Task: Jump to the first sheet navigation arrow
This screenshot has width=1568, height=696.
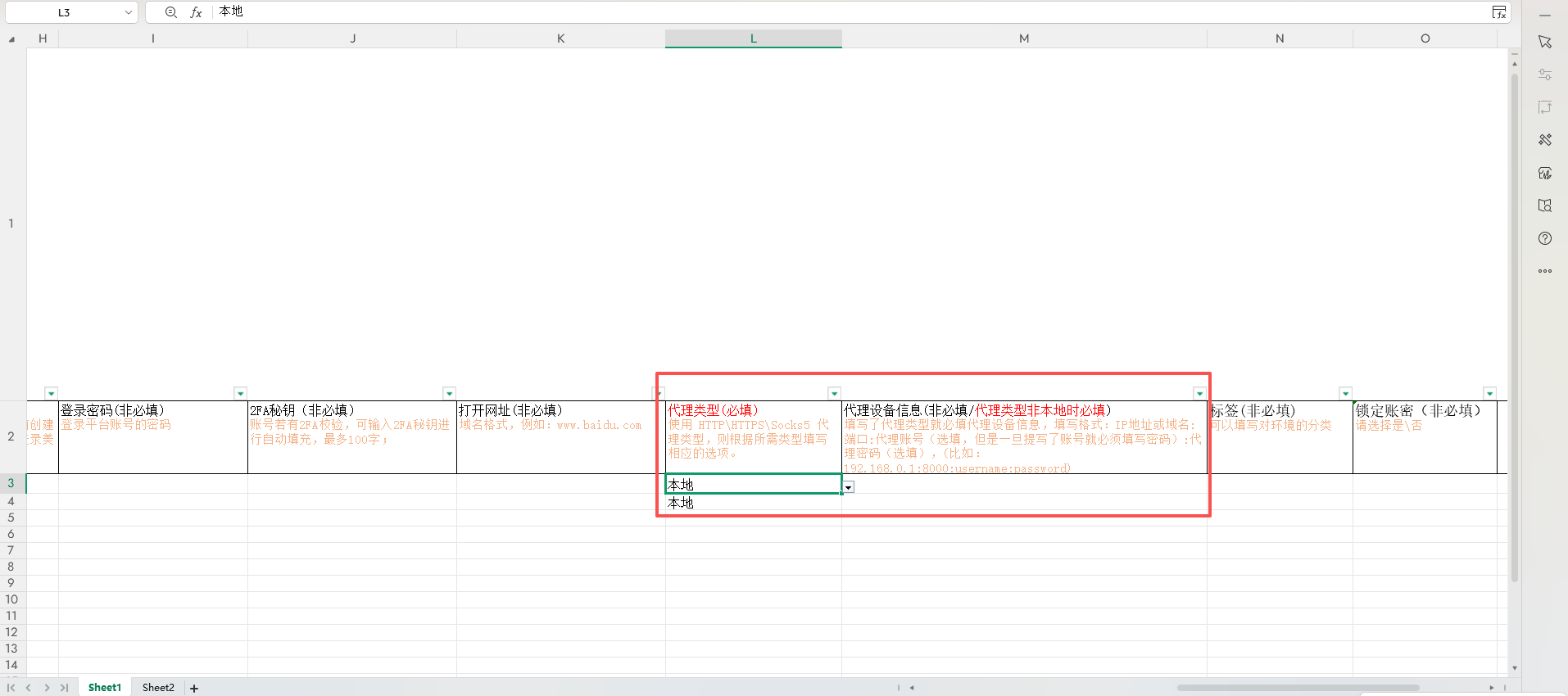Action: click(11, 688)
